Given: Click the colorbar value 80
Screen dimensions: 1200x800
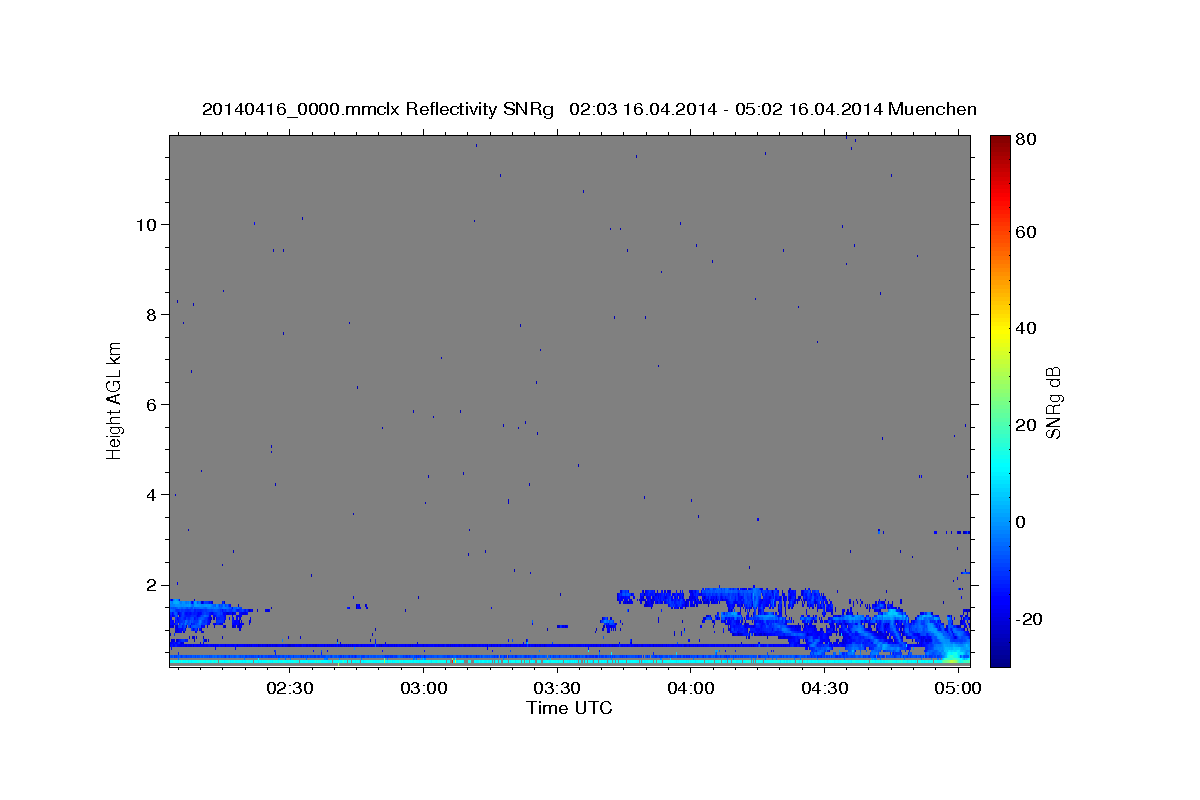Looking at the screenshot, I should [1025, 139].
